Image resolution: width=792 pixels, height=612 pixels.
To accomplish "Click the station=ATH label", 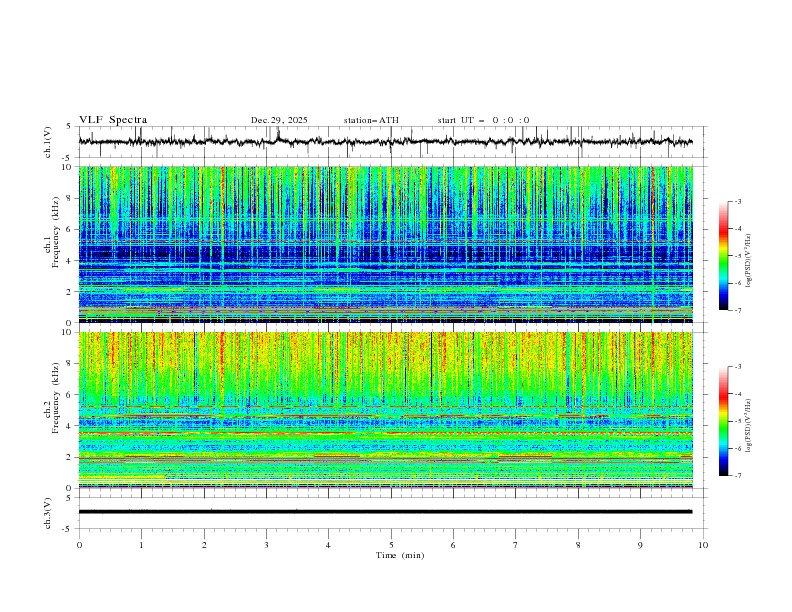I will (371, 120).
